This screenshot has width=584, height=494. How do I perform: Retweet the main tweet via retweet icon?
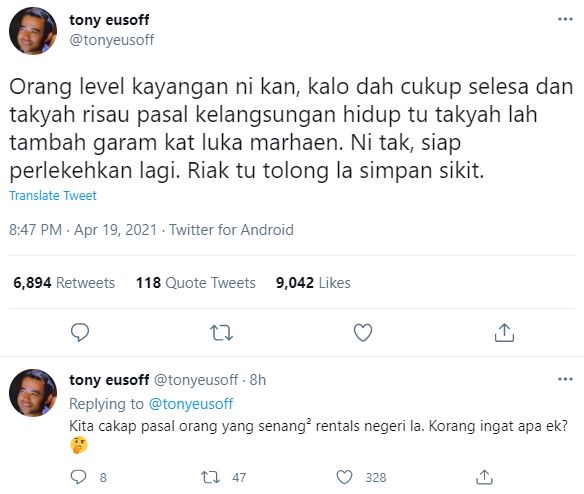221,333
